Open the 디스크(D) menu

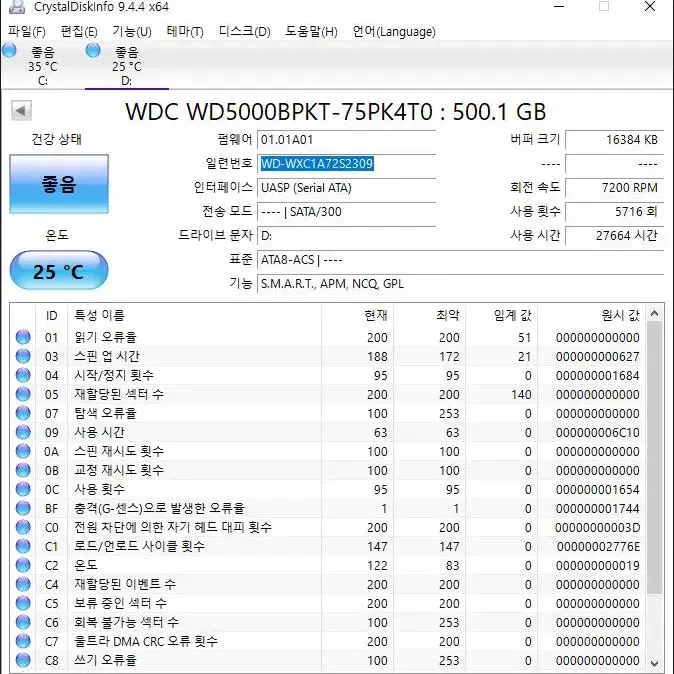245,31
